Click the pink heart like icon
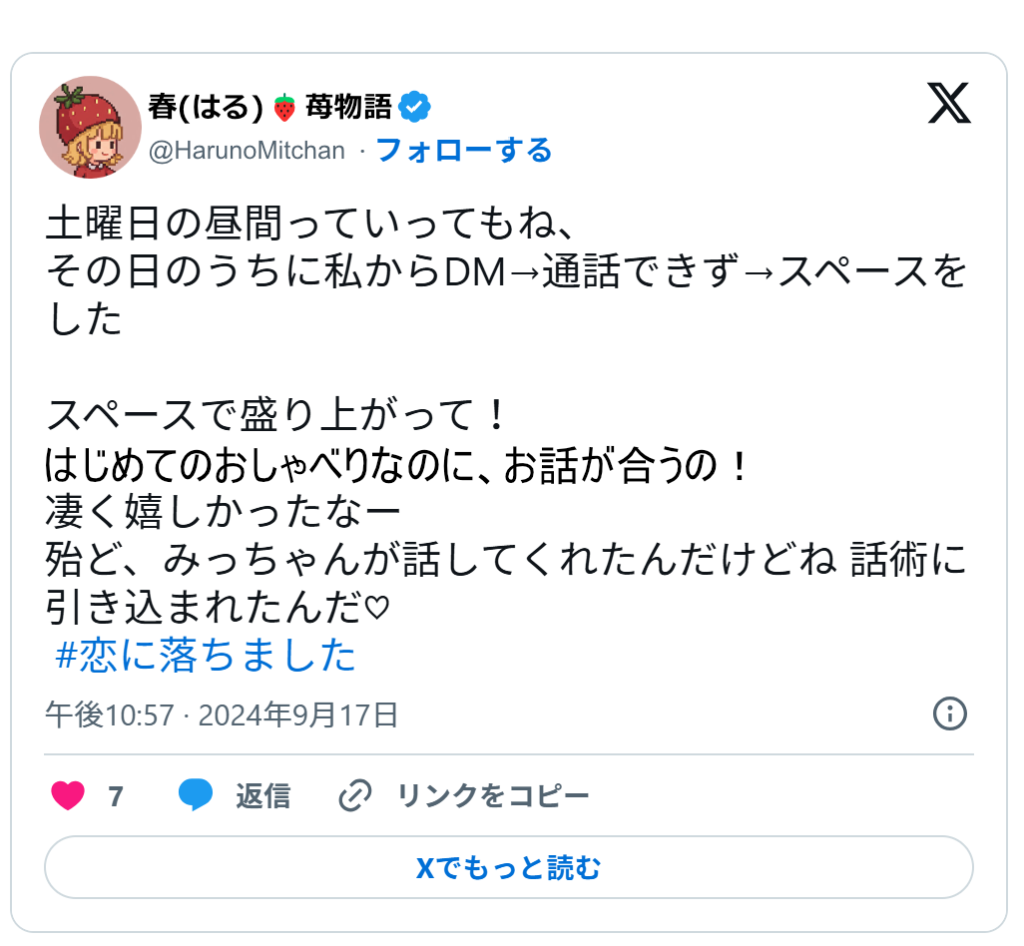 (68, 795)
